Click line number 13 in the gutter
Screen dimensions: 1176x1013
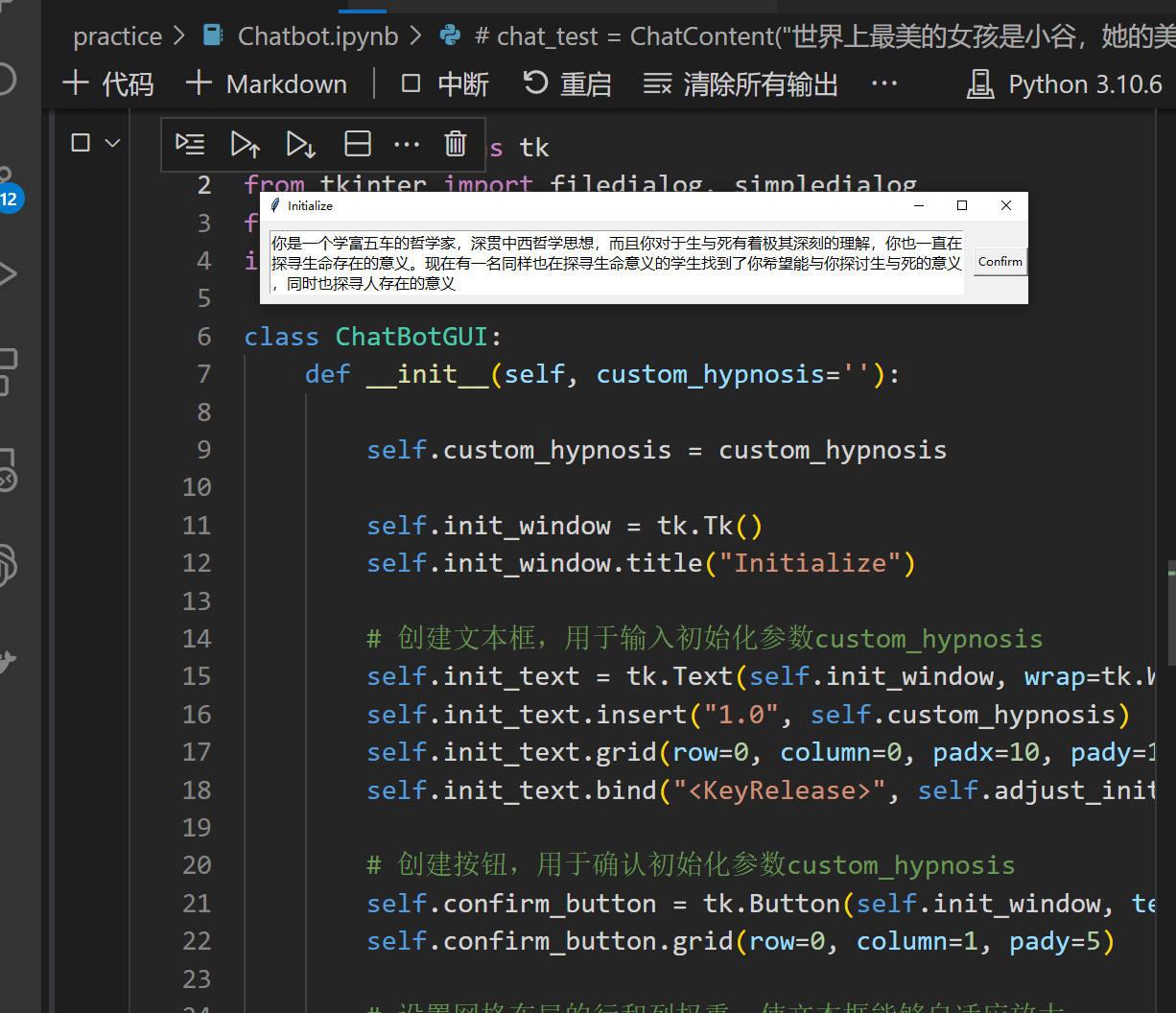(x=197, y=601)
